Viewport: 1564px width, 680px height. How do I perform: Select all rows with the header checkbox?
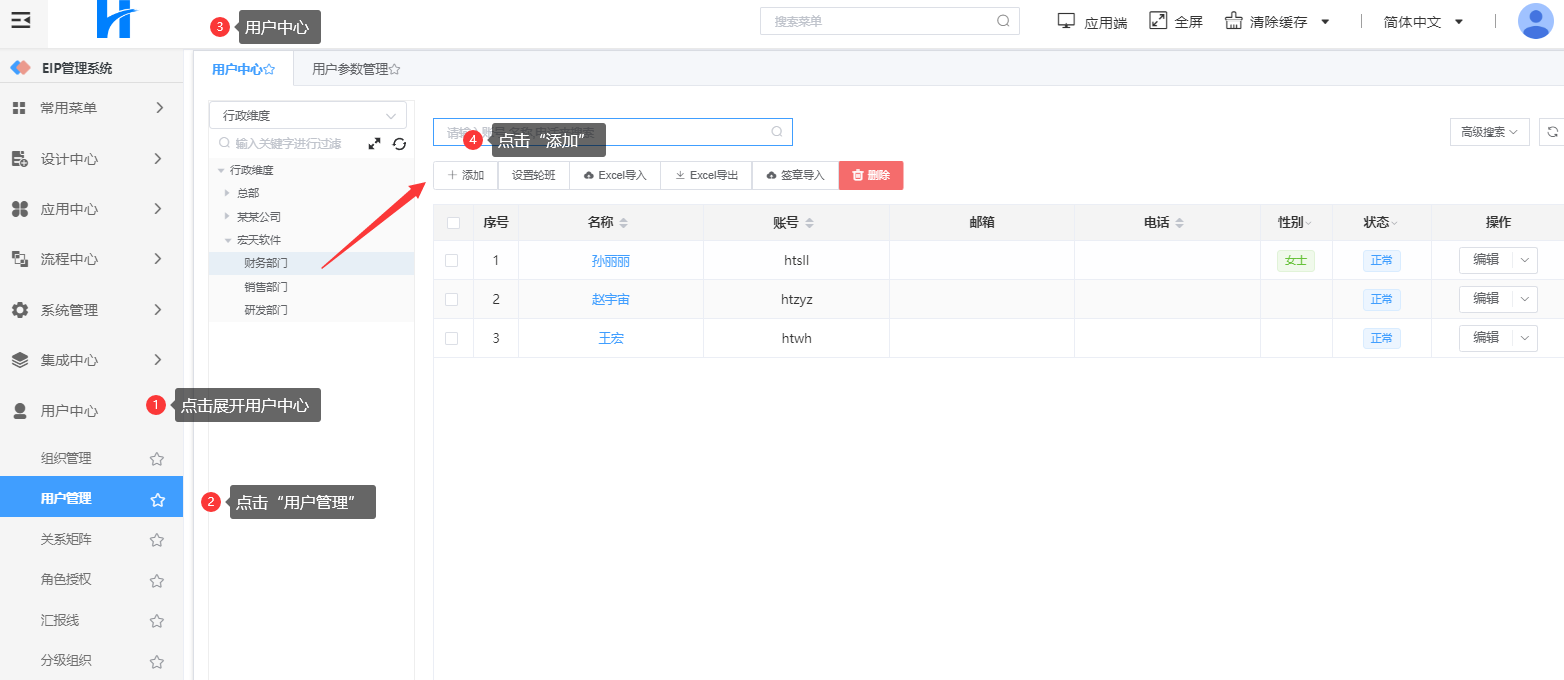[453, 223]
